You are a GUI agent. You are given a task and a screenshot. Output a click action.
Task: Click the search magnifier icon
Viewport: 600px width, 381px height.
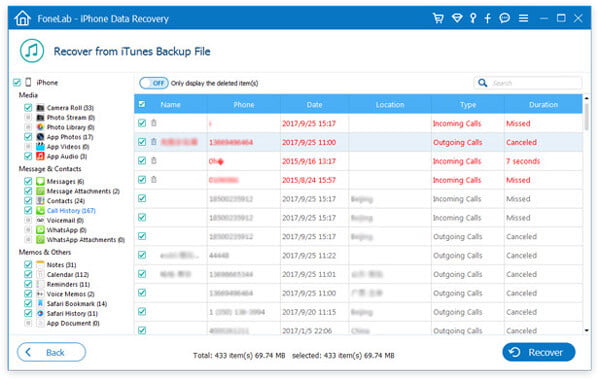483,83
